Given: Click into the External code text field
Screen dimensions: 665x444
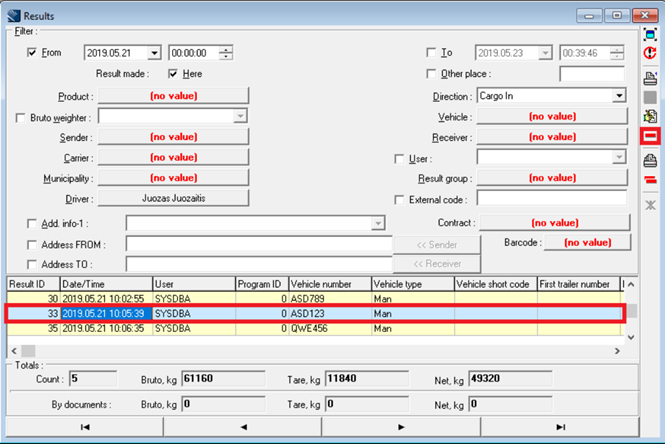Looking at the screenshot, I should point(551,198).
